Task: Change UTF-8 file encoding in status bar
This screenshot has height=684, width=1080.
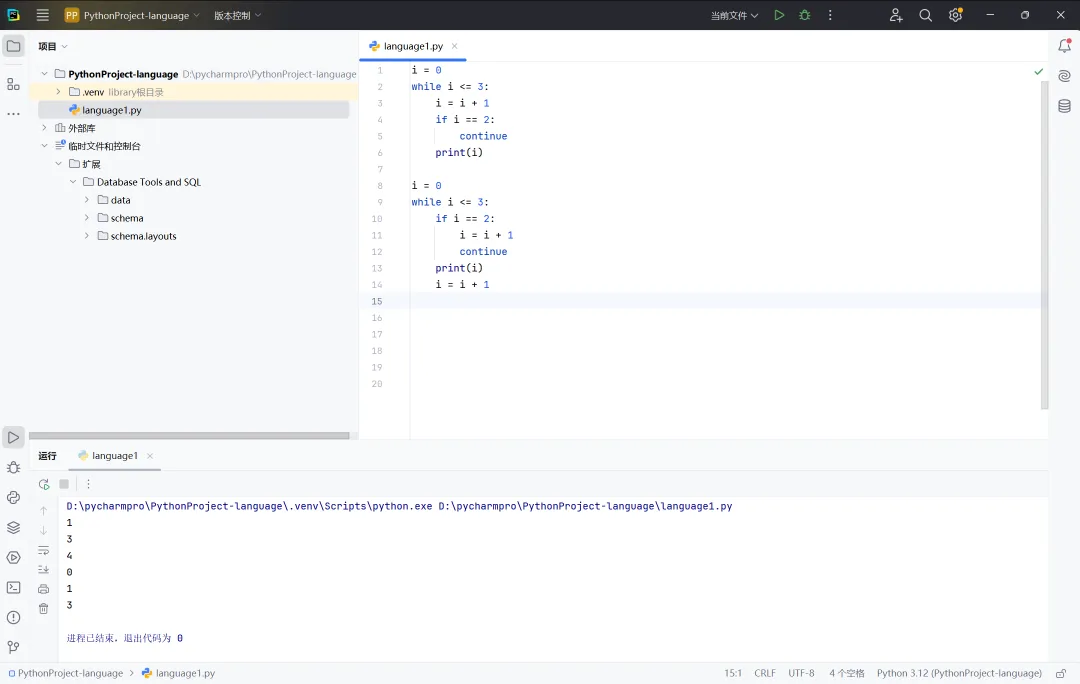Action: (x=801, y=673)
